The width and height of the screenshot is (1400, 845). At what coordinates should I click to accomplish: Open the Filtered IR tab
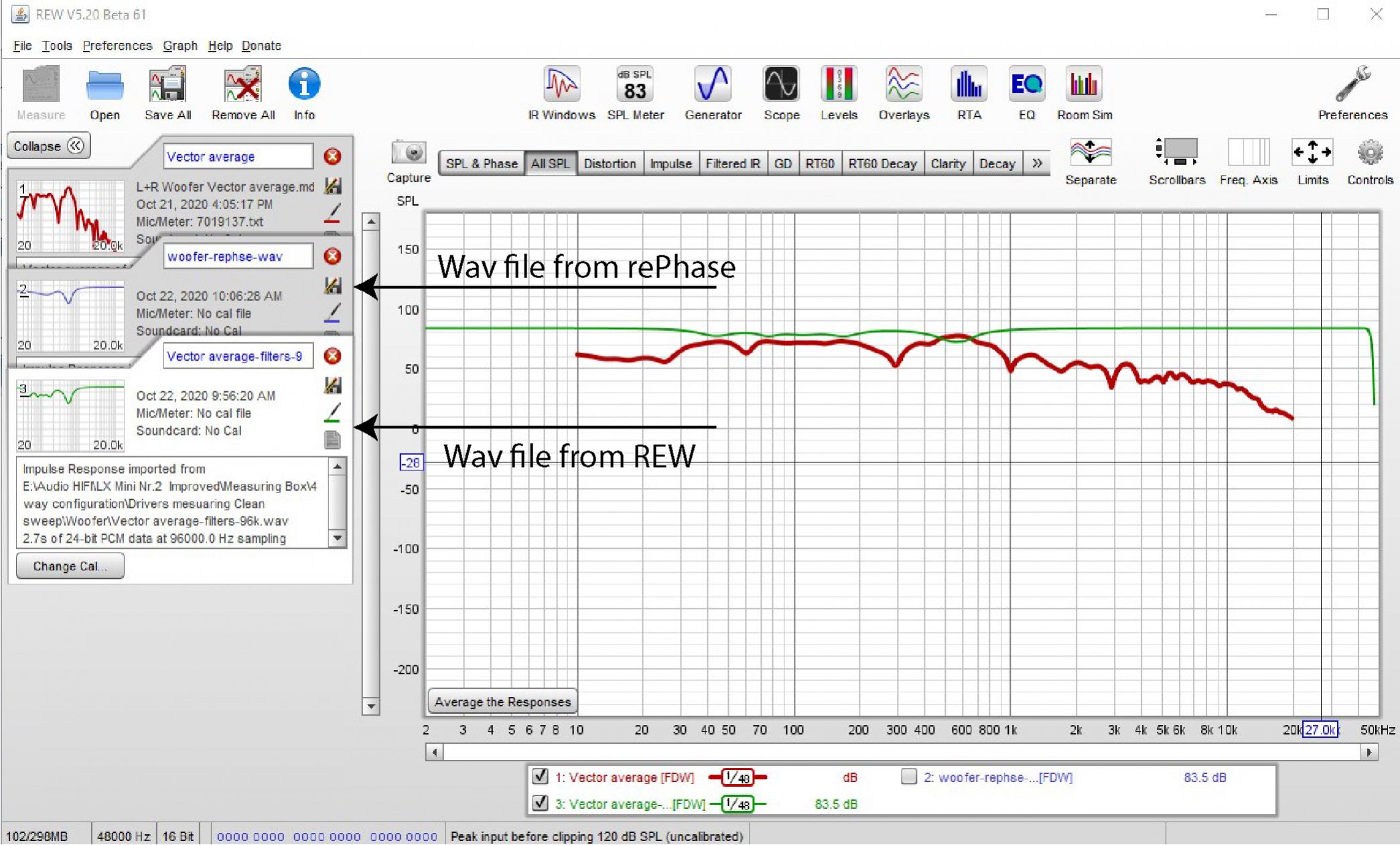coord(733,163)
